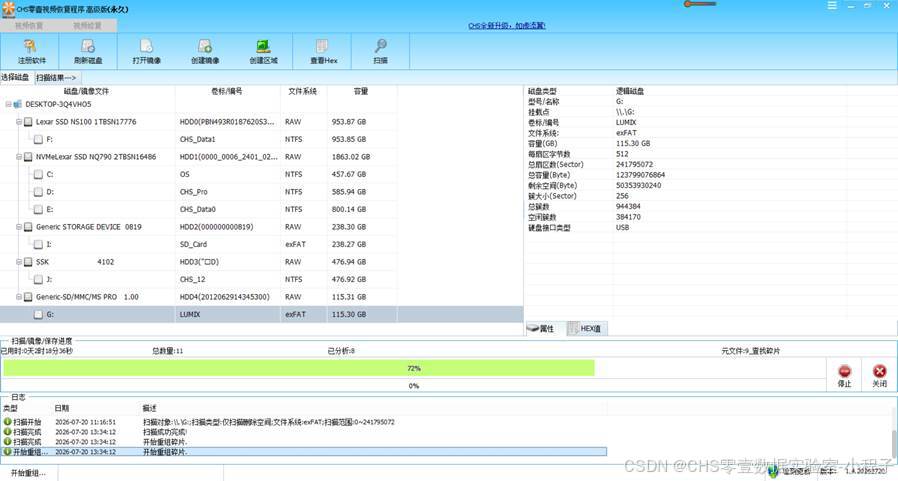898x481 pixels.
Task: Click the 打开镜像 open image icon
Action: pyautogui.click(x=147, y=46)
